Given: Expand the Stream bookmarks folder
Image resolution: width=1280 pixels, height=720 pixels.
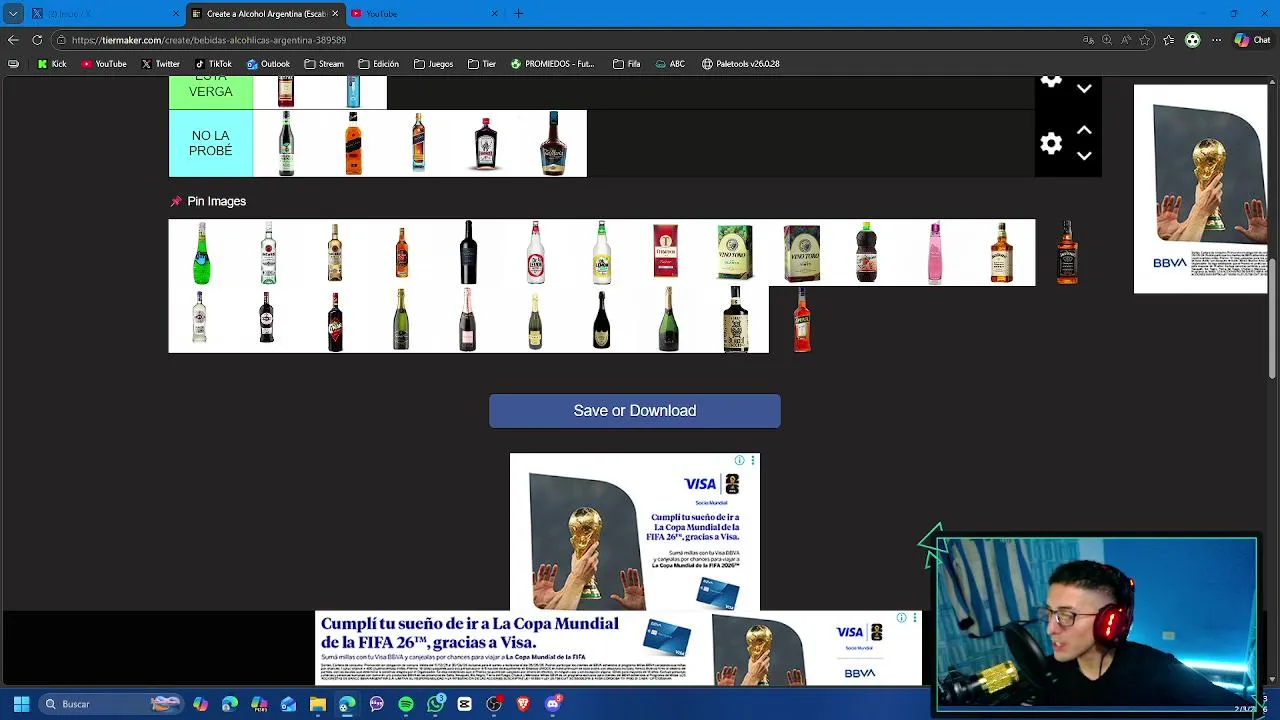Looking at the screenshot, I should 324,64.
